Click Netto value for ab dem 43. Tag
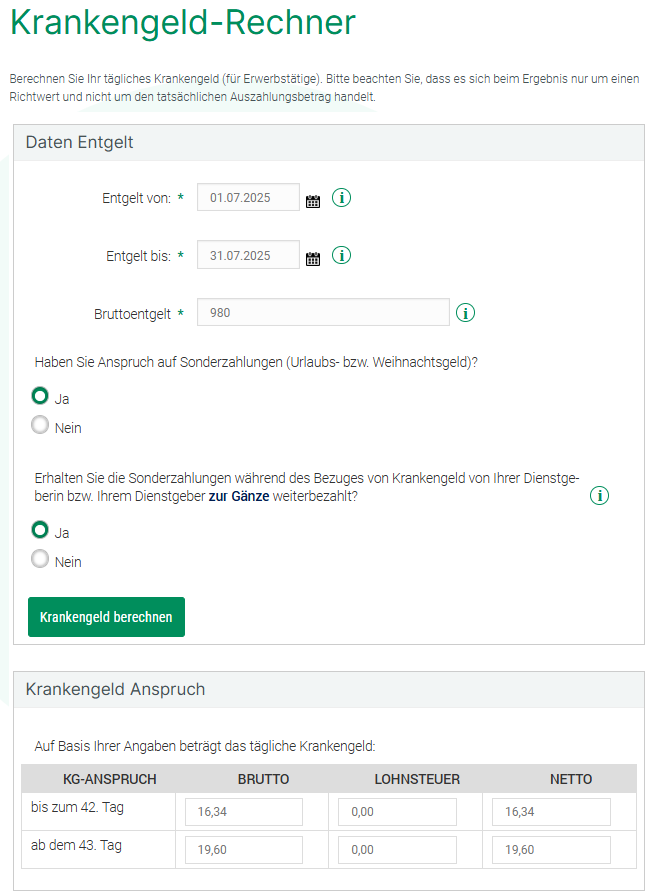This screenshot has width=651, height=895. (551, 850)
